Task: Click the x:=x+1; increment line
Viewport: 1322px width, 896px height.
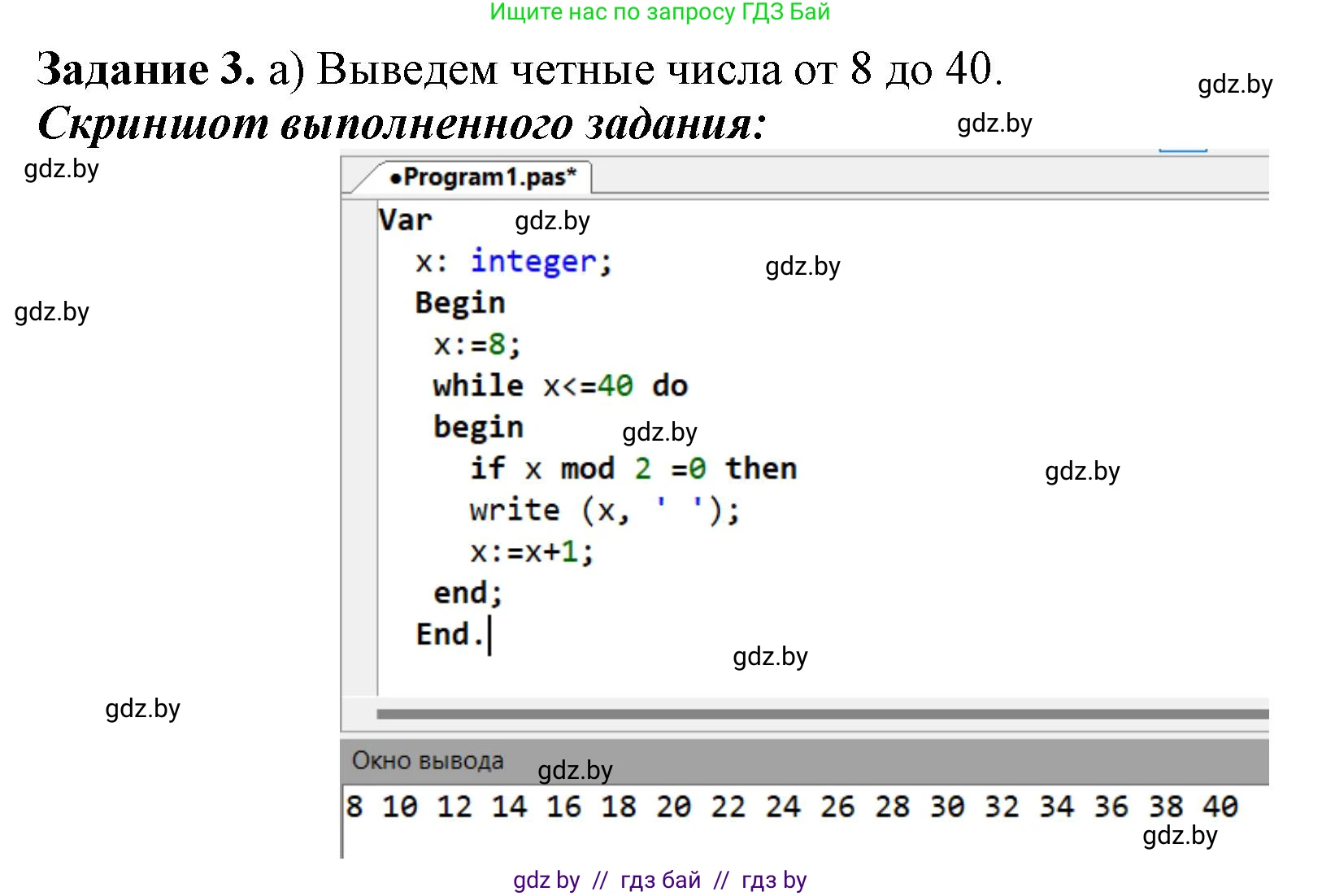Action: pyautogui.click(x=532, y=552)
